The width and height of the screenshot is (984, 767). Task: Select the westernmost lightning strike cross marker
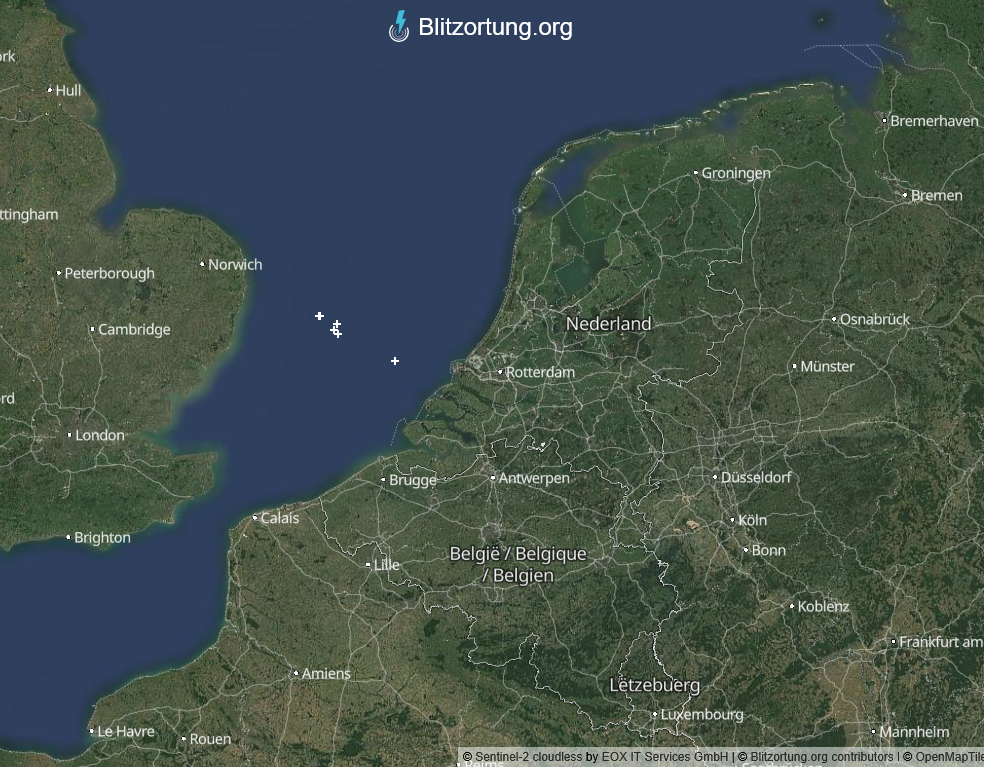319,316
